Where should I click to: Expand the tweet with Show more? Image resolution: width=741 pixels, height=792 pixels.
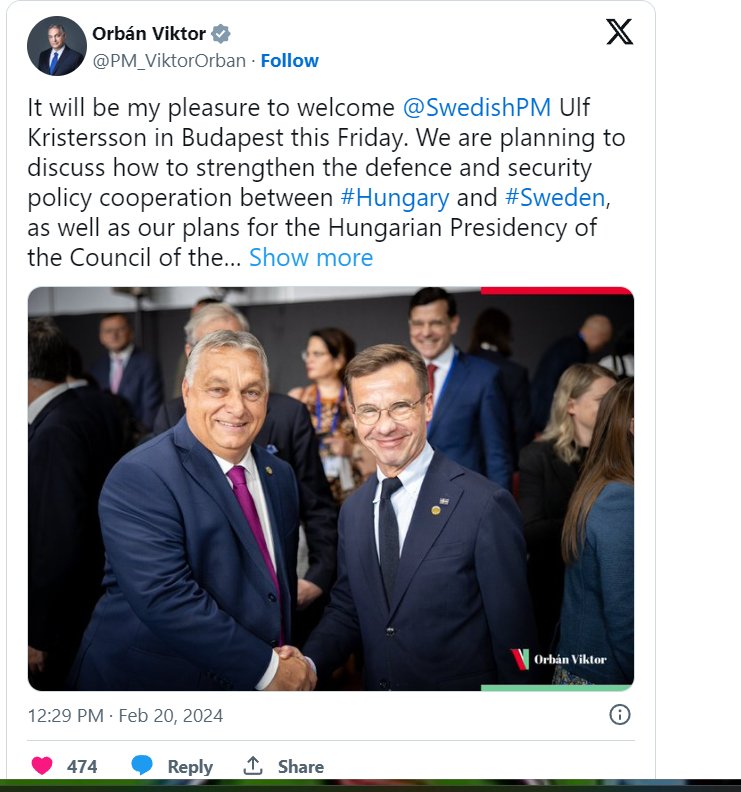311,258
